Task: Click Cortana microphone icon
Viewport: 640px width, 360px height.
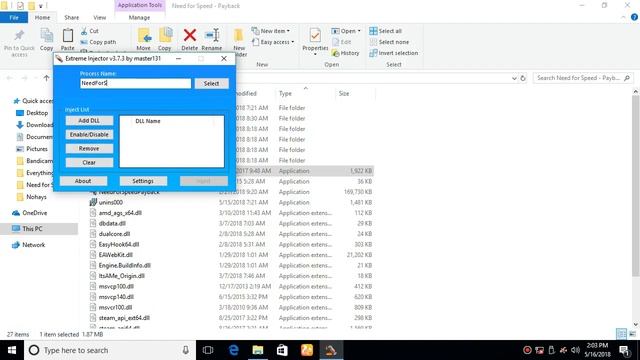Action: point(185,350)
